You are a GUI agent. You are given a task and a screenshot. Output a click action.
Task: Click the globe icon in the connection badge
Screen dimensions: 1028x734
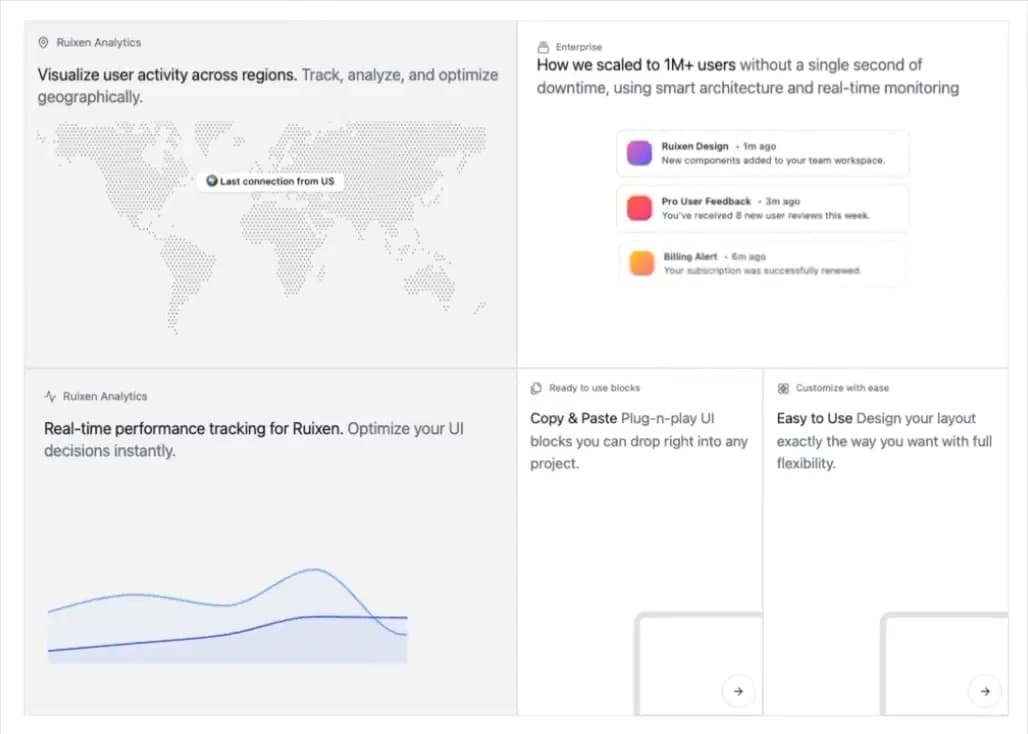pos(212,181)
